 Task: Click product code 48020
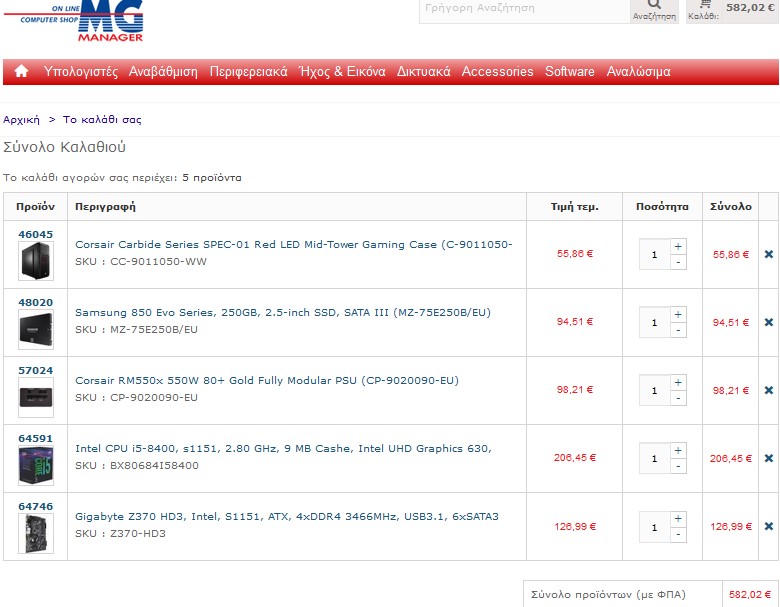(35, 303)
